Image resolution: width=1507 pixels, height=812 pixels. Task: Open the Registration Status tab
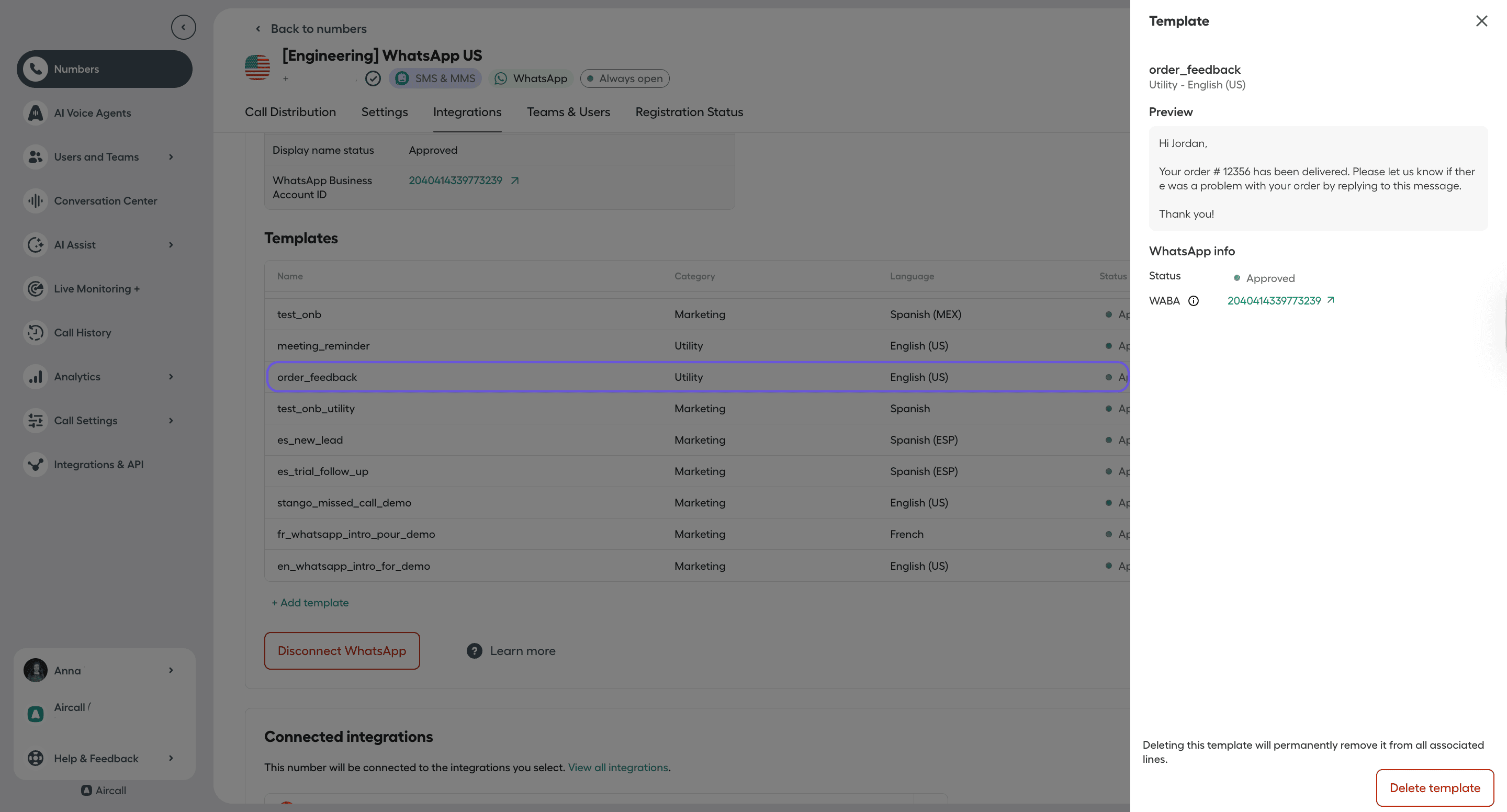pos(689,112)
